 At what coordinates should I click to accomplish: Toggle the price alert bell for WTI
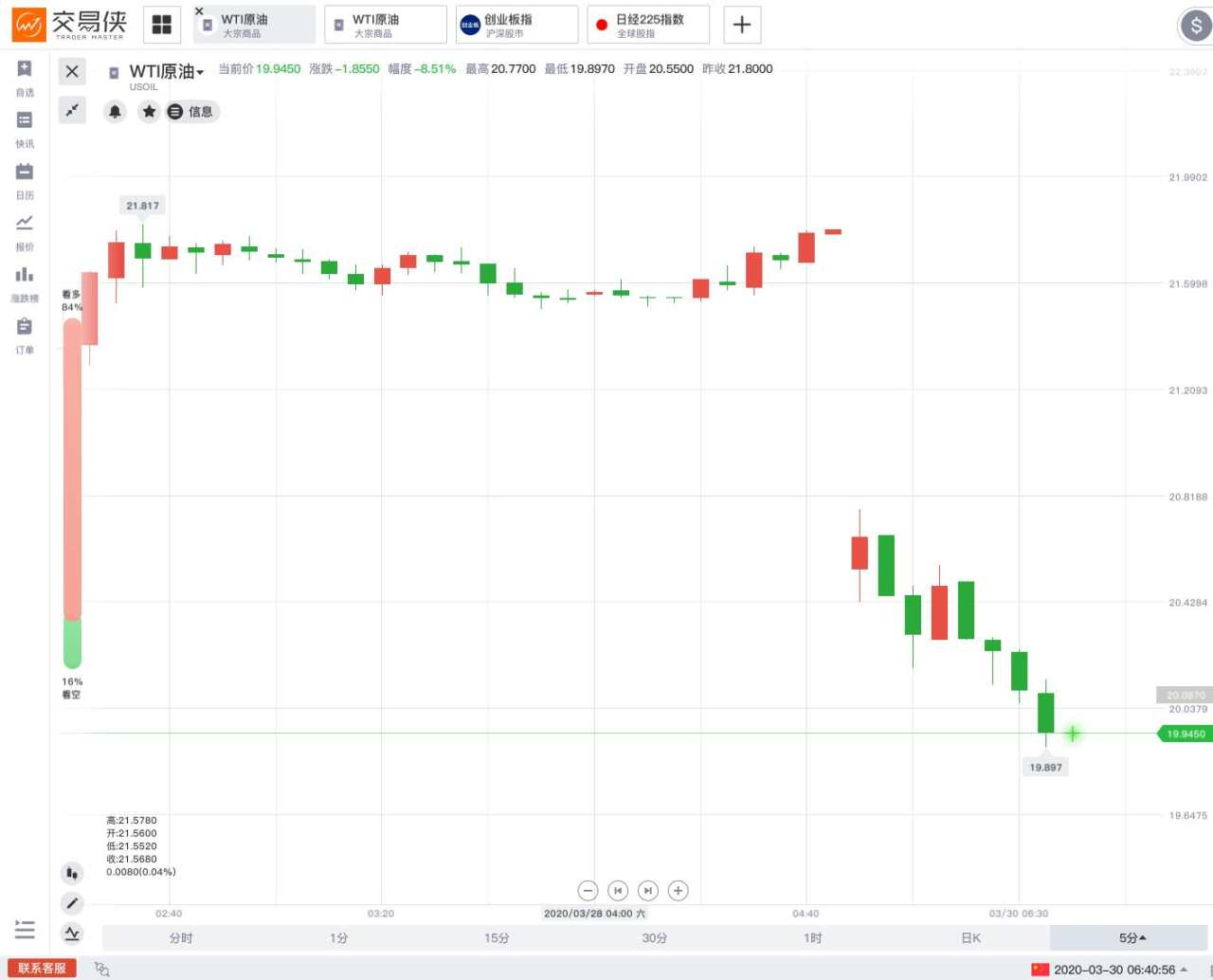pyautogui.click(x=115, y=111)
